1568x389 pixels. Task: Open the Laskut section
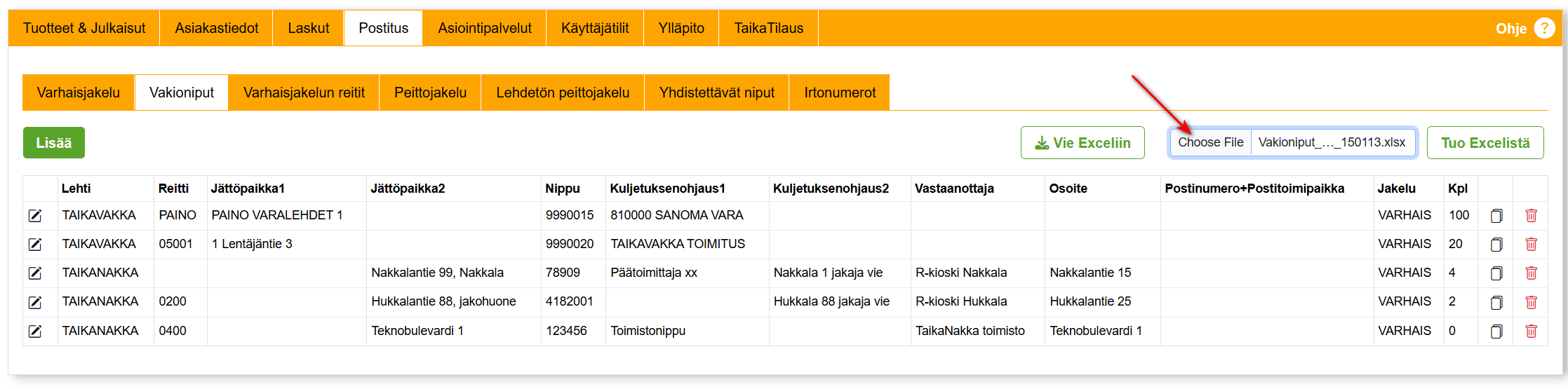(x=308, y=28)
